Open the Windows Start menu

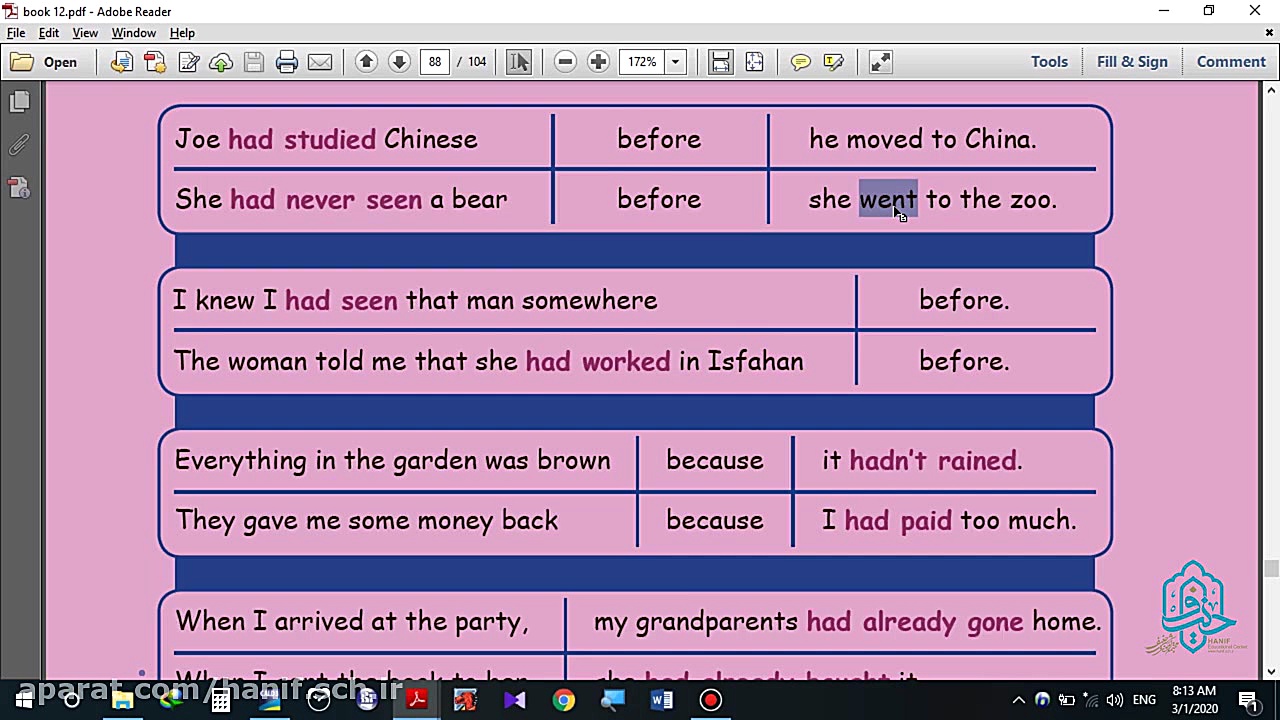click(x=24, y=700)
